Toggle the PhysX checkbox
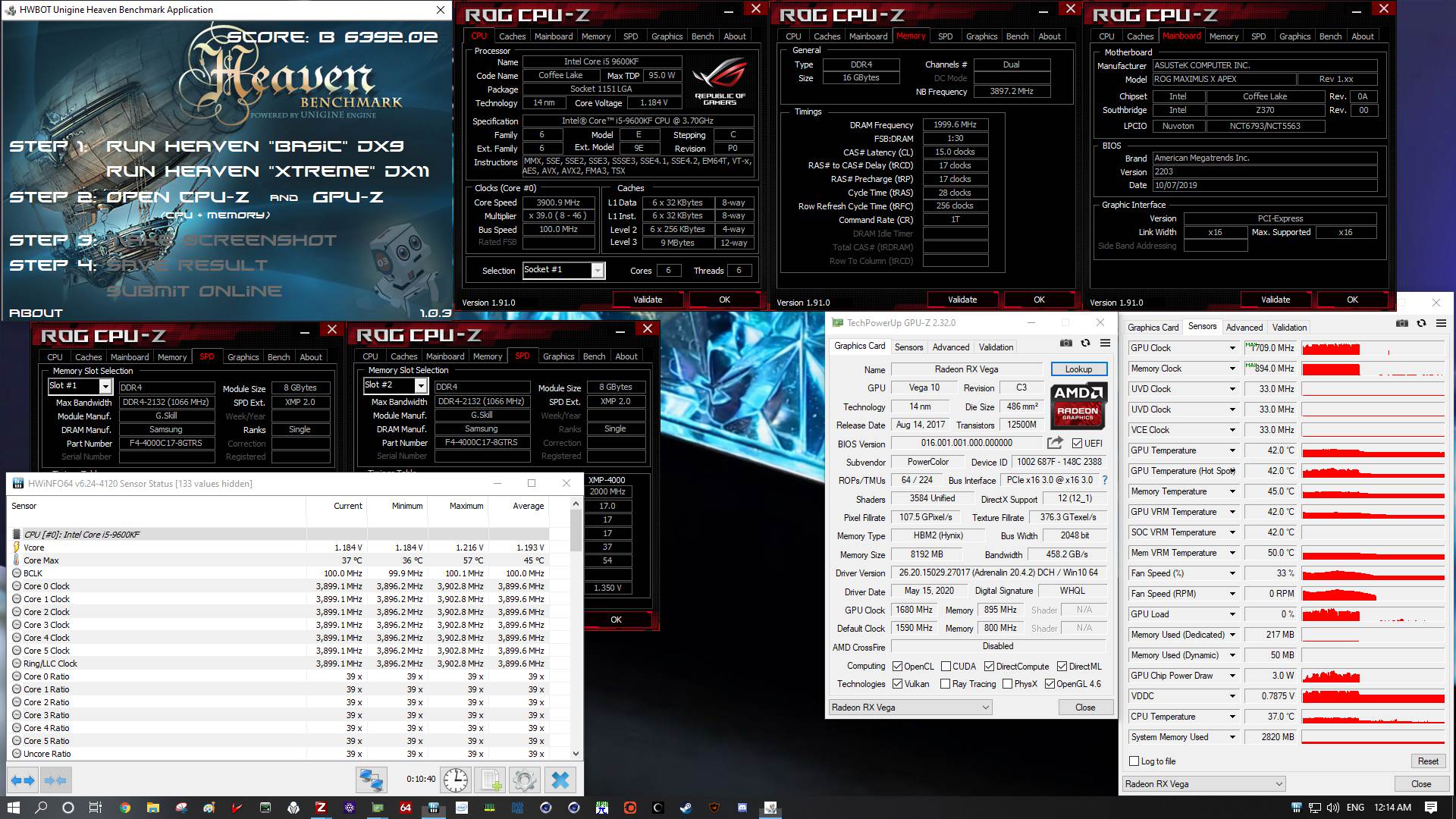The height and width of the screenshot is (819, 1456). click(x=1007, y=684)
